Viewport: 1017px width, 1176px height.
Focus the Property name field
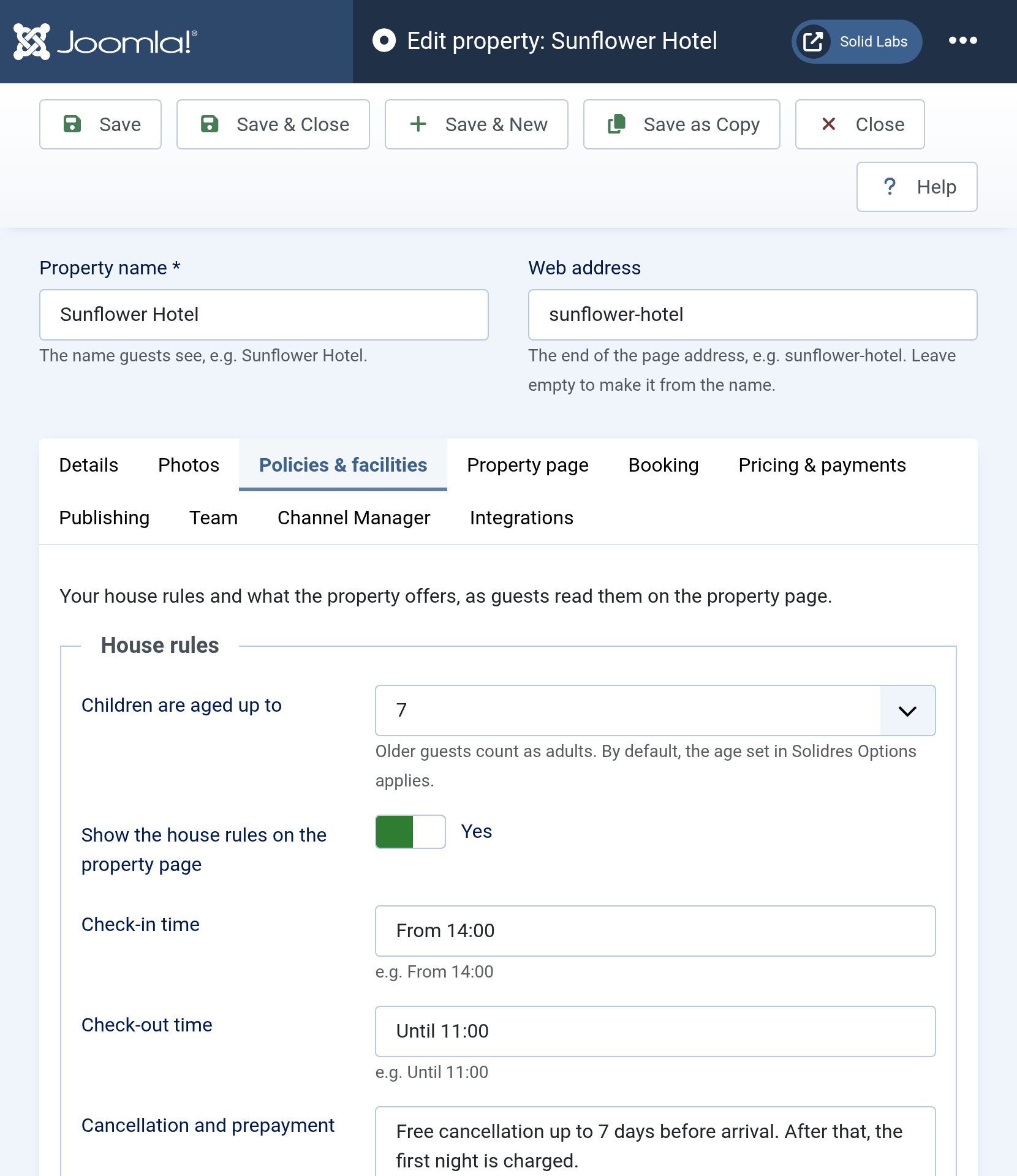pos(264,315)
